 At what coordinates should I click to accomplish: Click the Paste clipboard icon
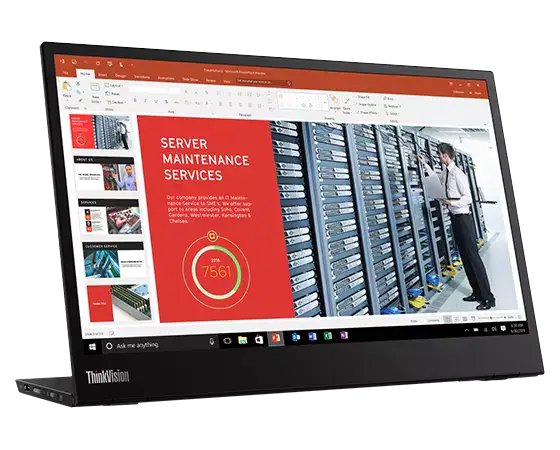(x=66, y=87)
